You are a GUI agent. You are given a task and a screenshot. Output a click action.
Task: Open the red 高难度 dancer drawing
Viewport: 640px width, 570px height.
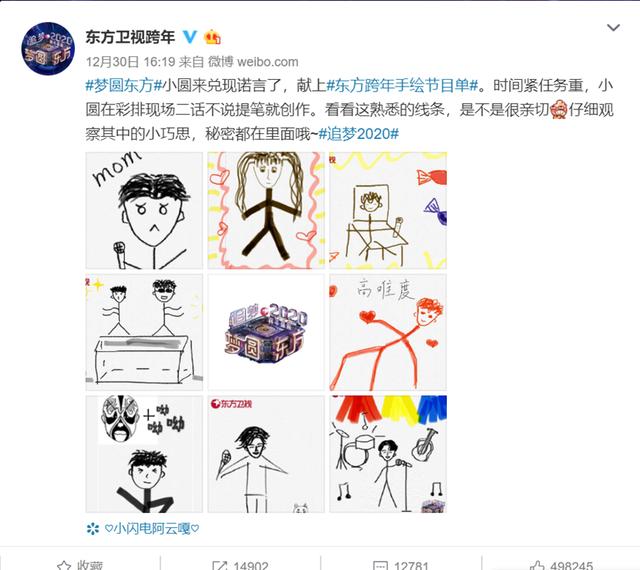(x=388, y=332)
